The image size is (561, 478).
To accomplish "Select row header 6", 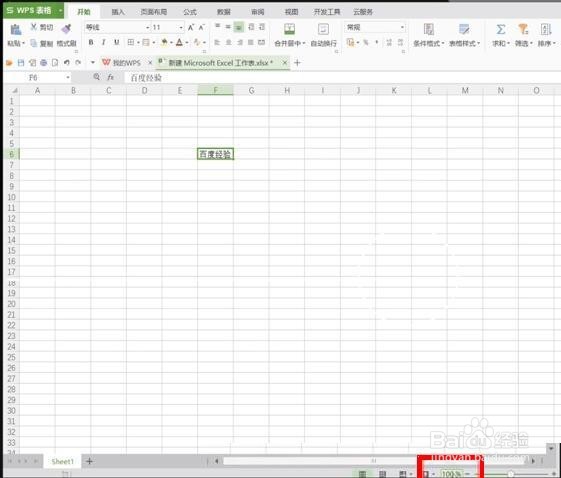I will (11, 154).
